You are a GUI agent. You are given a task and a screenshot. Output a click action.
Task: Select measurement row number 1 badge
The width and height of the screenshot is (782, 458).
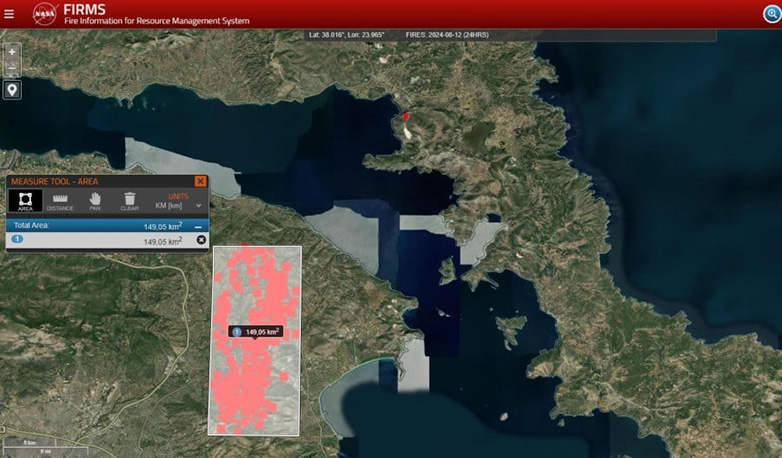coord(17,240)
